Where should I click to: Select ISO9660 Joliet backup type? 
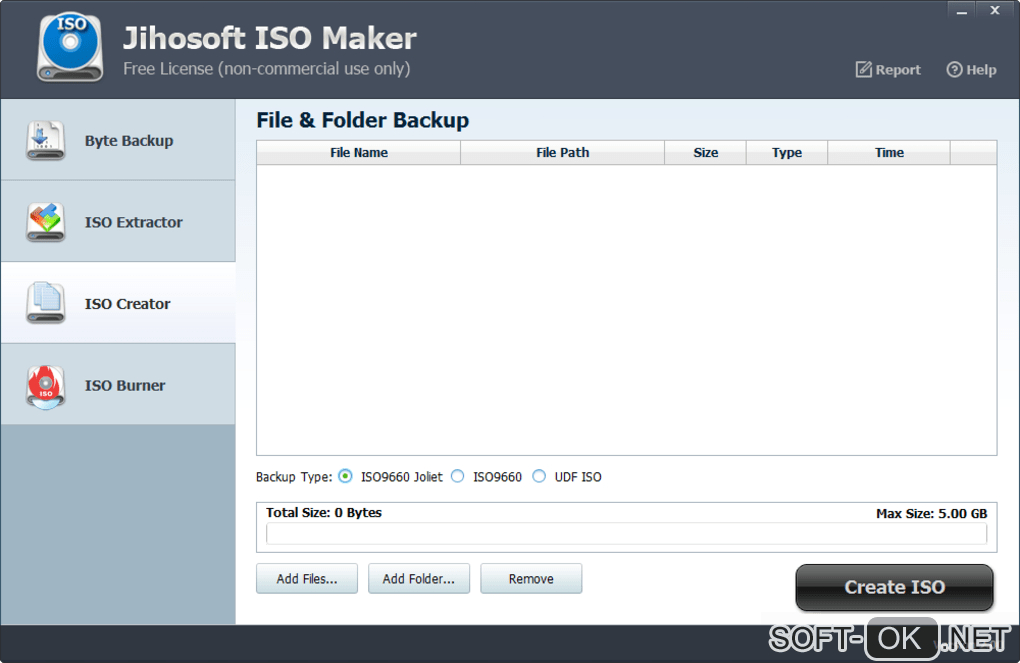click(x=345, y=476)
